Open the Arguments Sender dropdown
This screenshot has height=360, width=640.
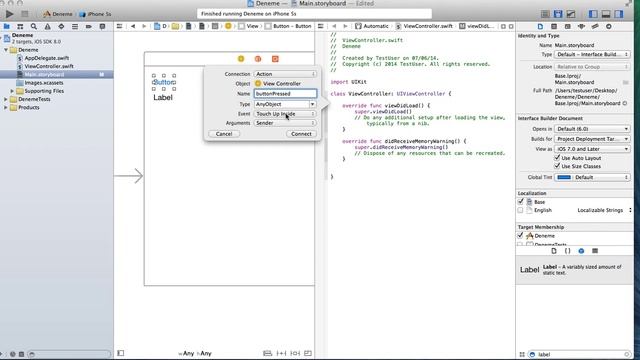pos(285,123)
